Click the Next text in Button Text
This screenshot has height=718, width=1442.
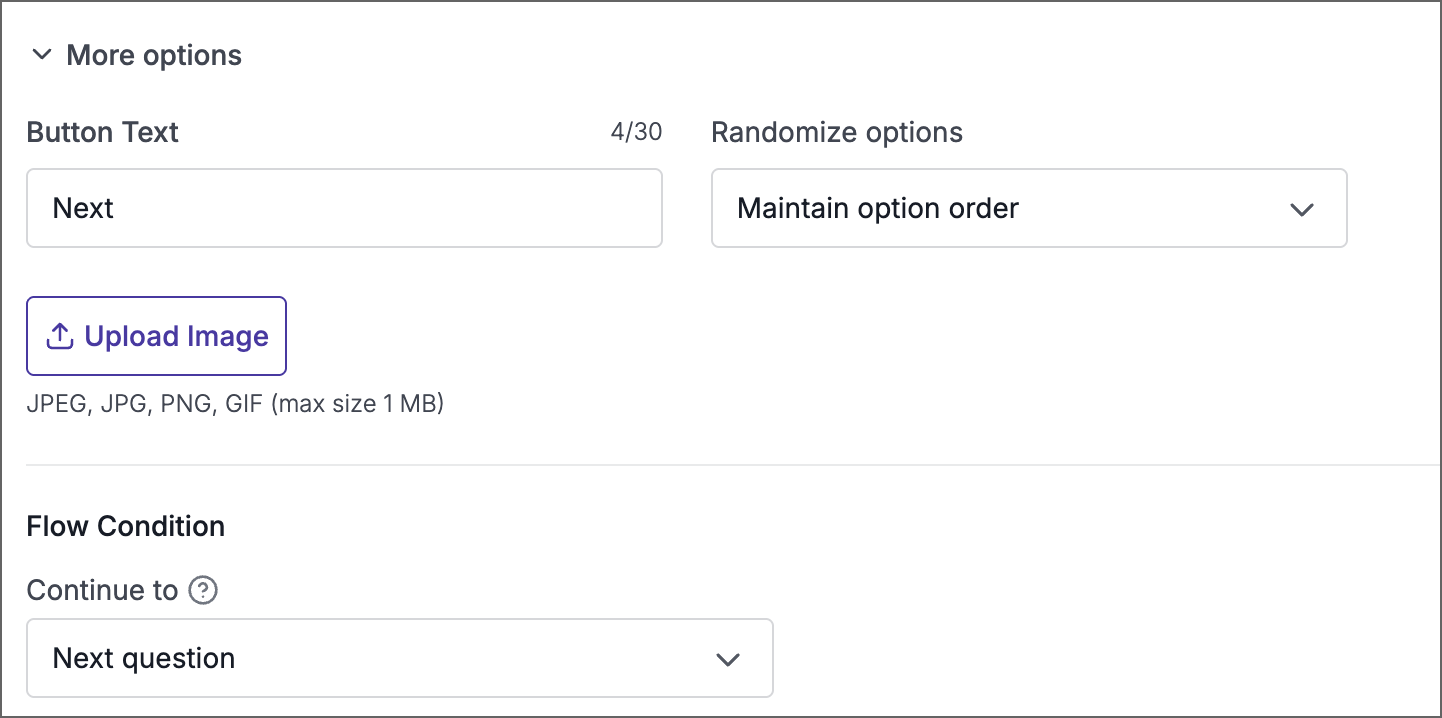coord(84,208)
